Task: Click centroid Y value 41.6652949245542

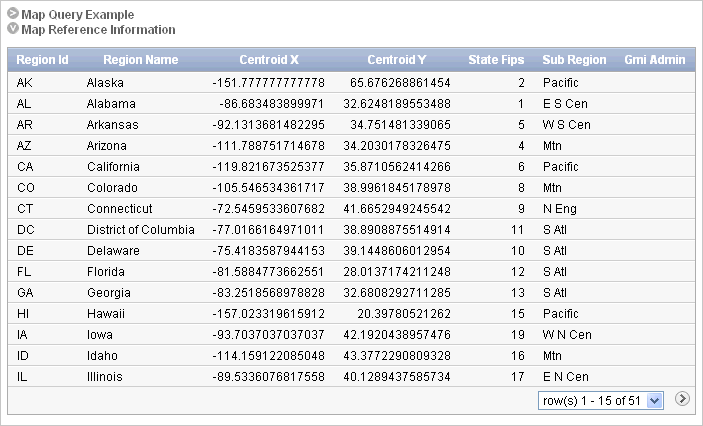Action: (397, 209)
